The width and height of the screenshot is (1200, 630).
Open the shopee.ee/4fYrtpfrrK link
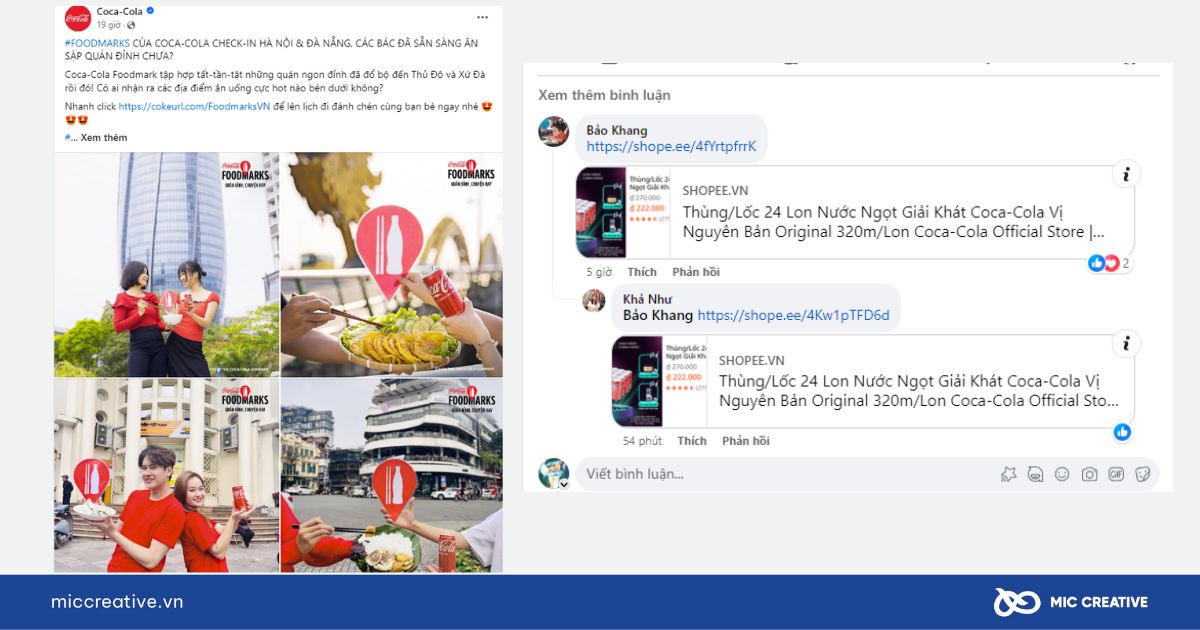tap(671, 146)
